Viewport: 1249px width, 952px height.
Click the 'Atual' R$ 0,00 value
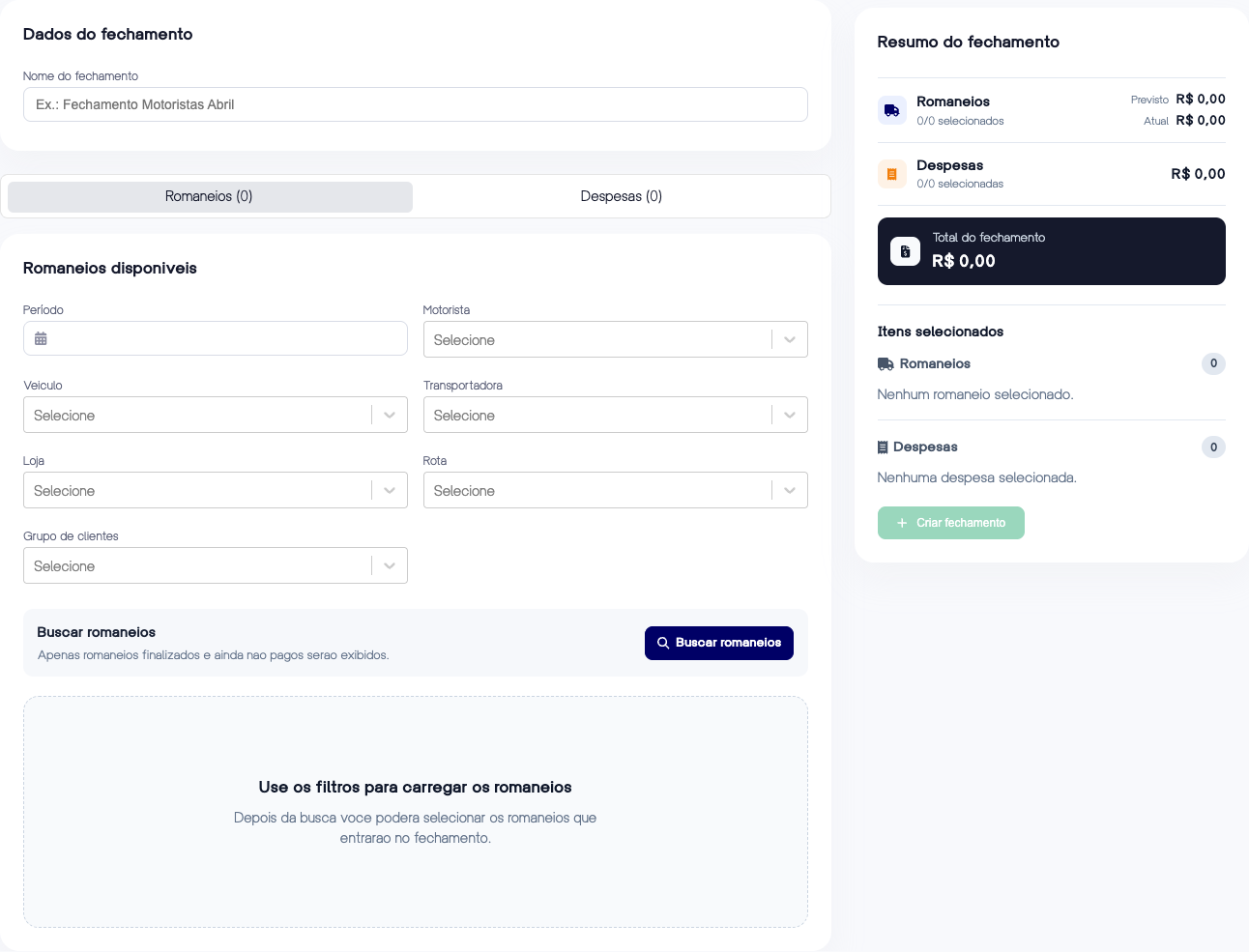click(x=1201, y=120)
